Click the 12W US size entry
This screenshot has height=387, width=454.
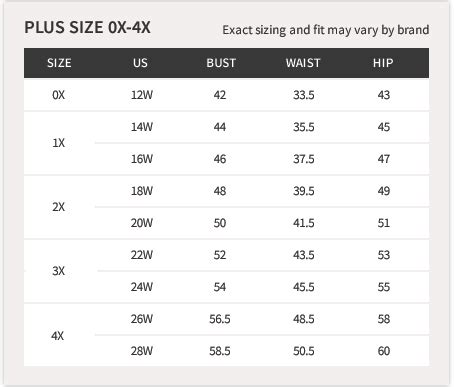(x=142, y=95)
